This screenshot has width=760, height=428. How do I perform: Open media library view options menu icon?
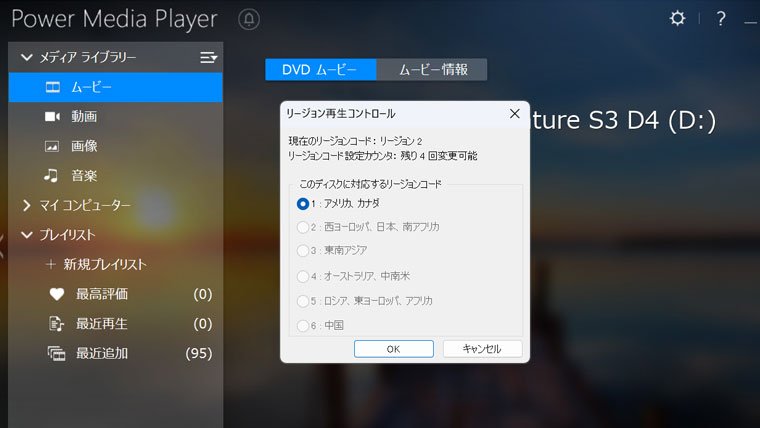209,58
